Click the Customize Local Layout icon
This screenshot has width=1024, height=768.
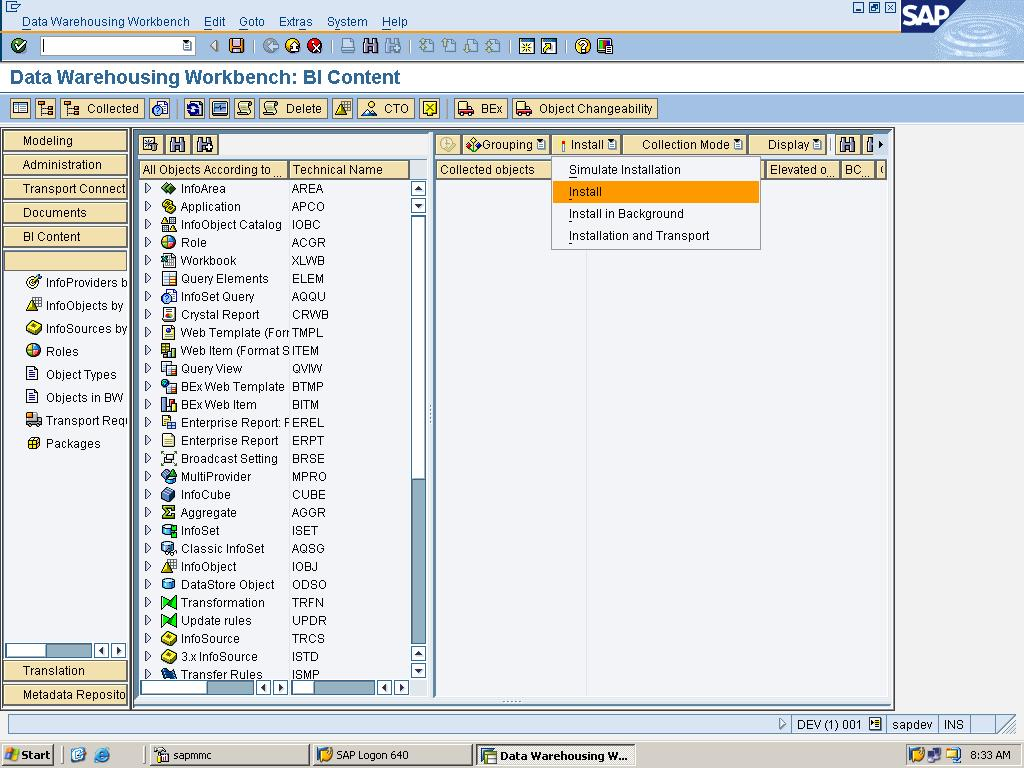(605, 46)
